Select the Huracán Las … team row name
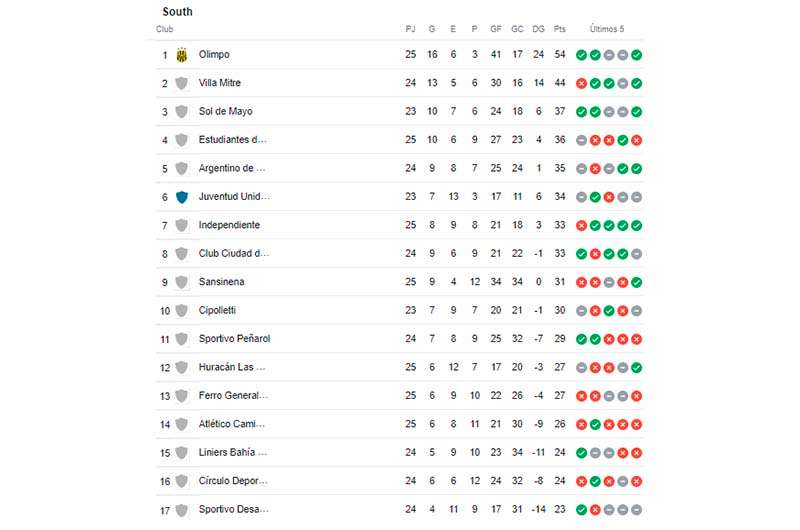 232,367
